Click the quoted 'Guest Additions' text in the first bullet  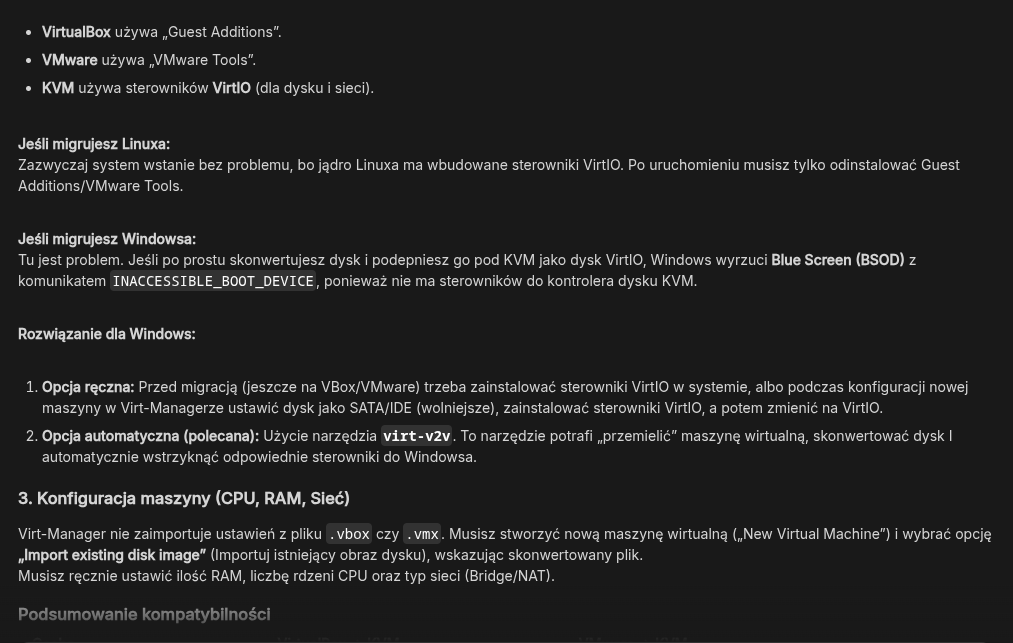pyautogui.click(x=221, y=32)
